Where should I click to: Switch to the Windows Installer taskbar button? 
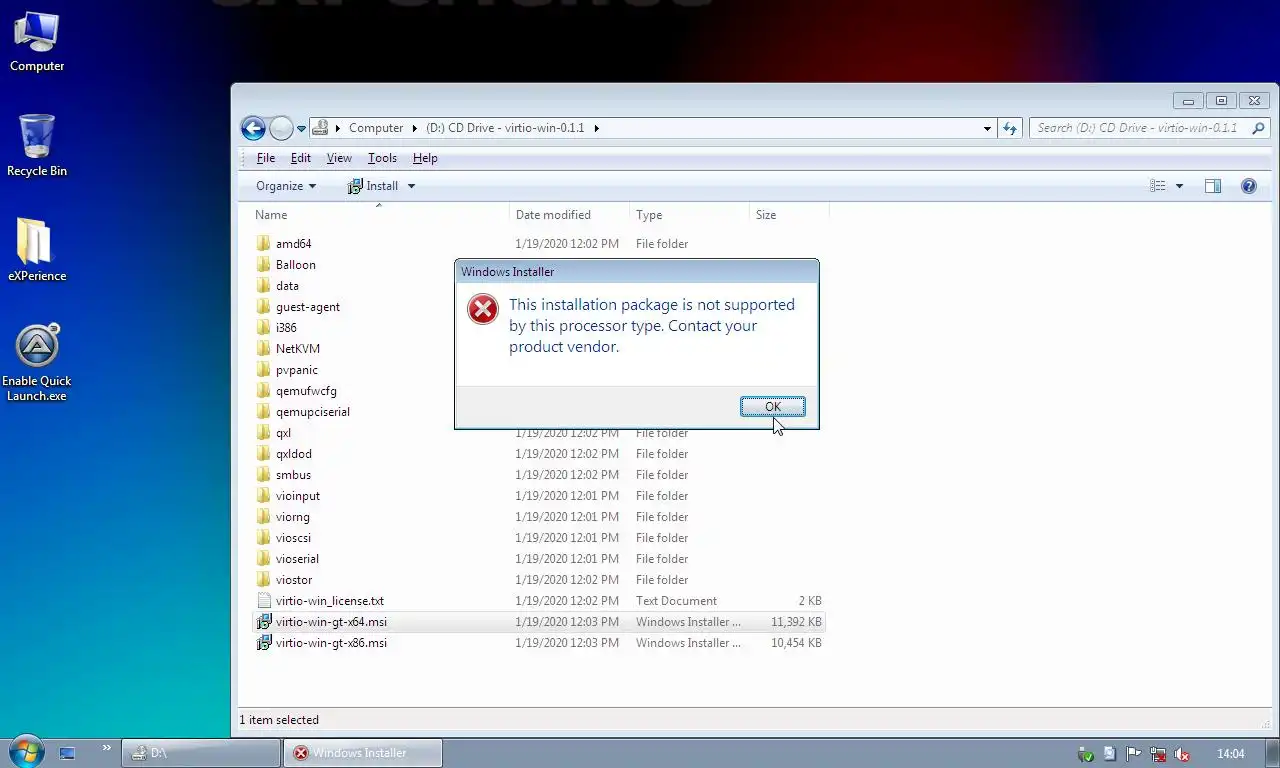click(362, 753)
